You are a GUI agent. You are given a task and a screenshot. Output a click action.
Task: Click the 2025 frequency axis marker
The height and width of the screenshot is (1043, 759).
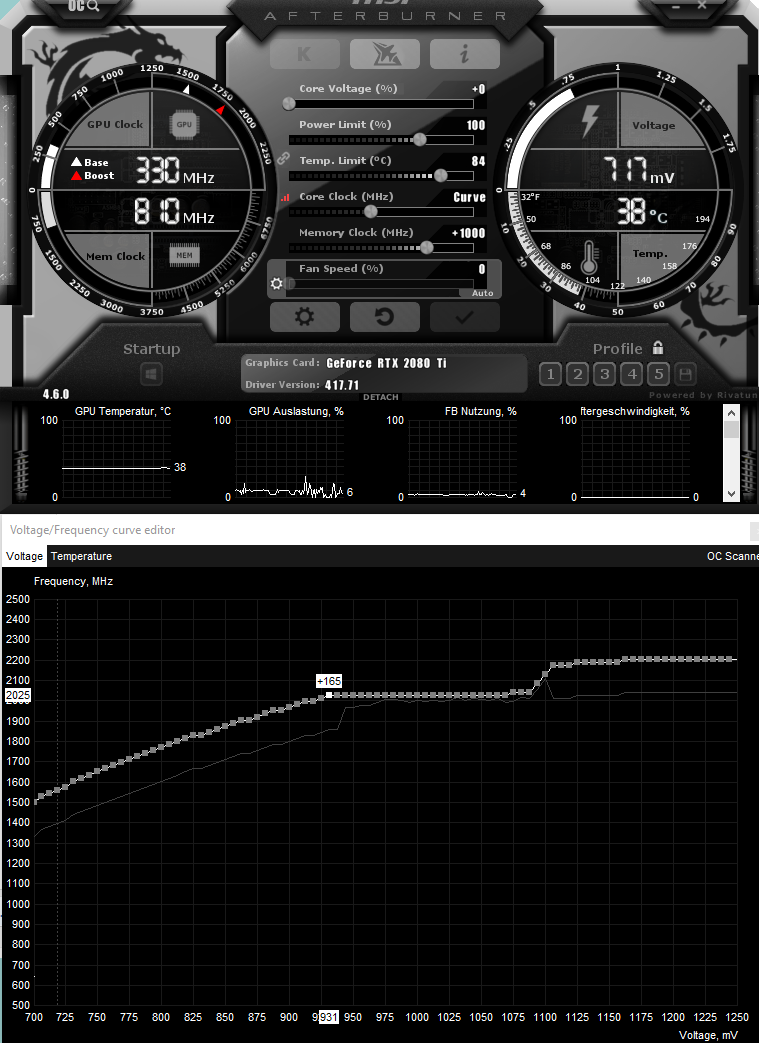[18, 695]
